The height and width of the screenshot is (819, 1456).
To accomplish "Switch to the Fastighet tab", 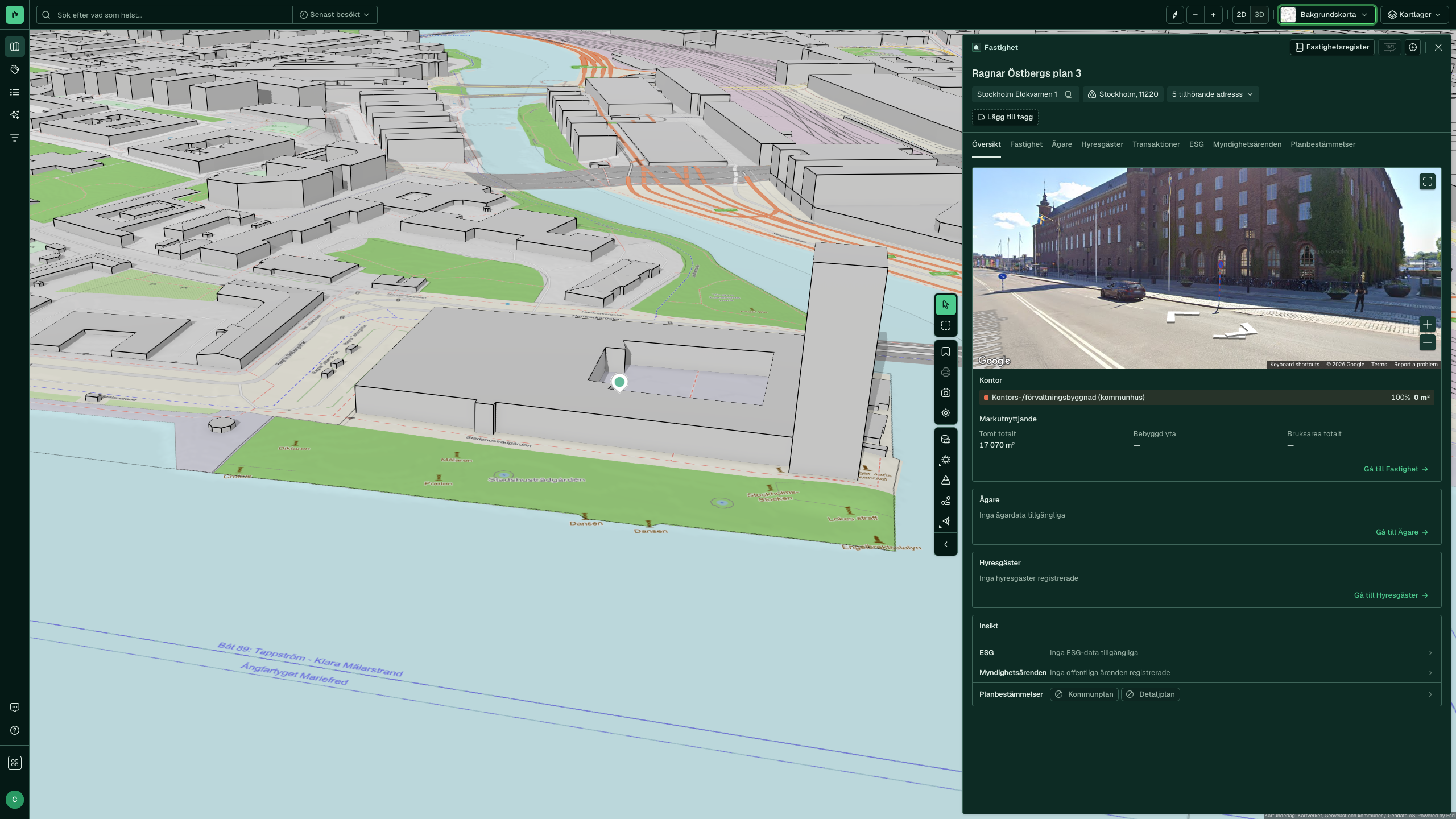I will tap(1026, 144).
